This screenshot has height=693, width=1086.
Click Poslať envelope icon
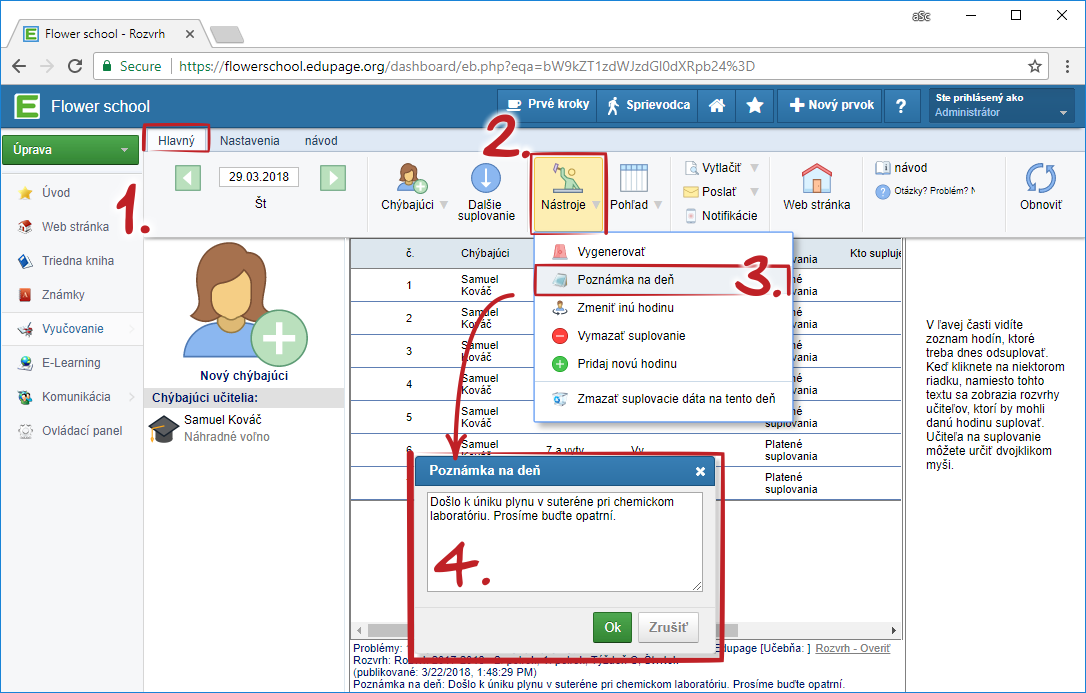[x=691, y=192]
